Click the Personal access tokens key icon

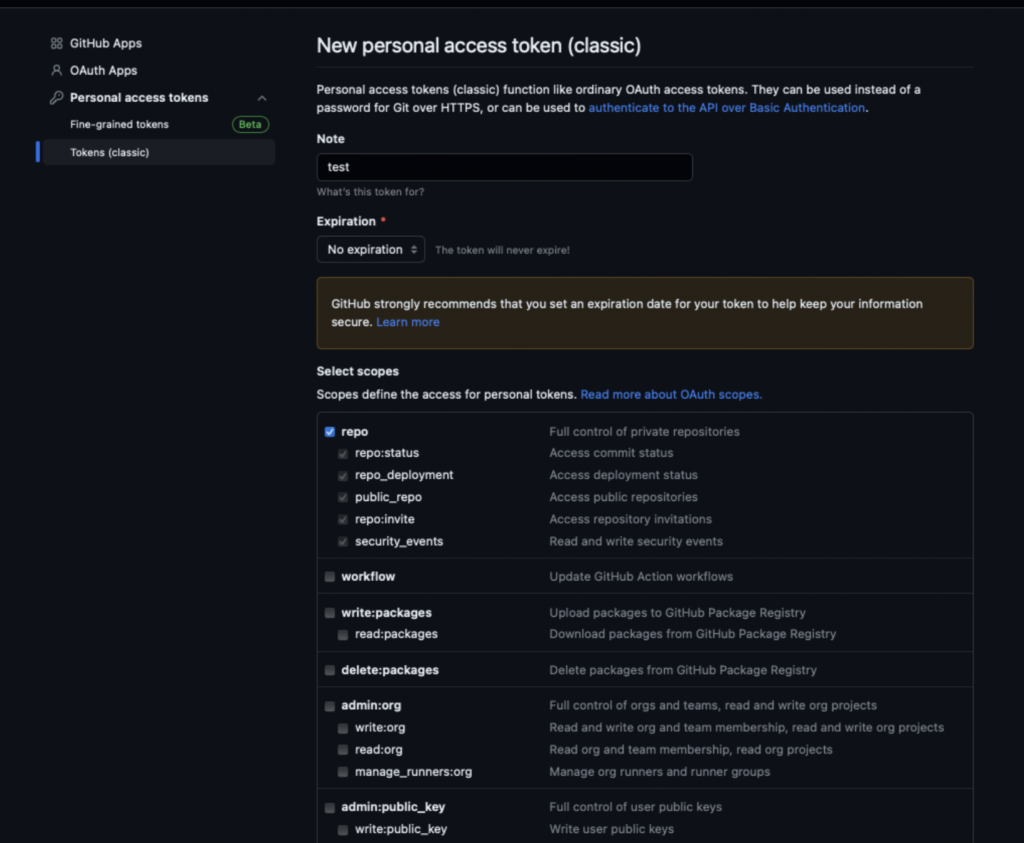(x=56, y=98)
